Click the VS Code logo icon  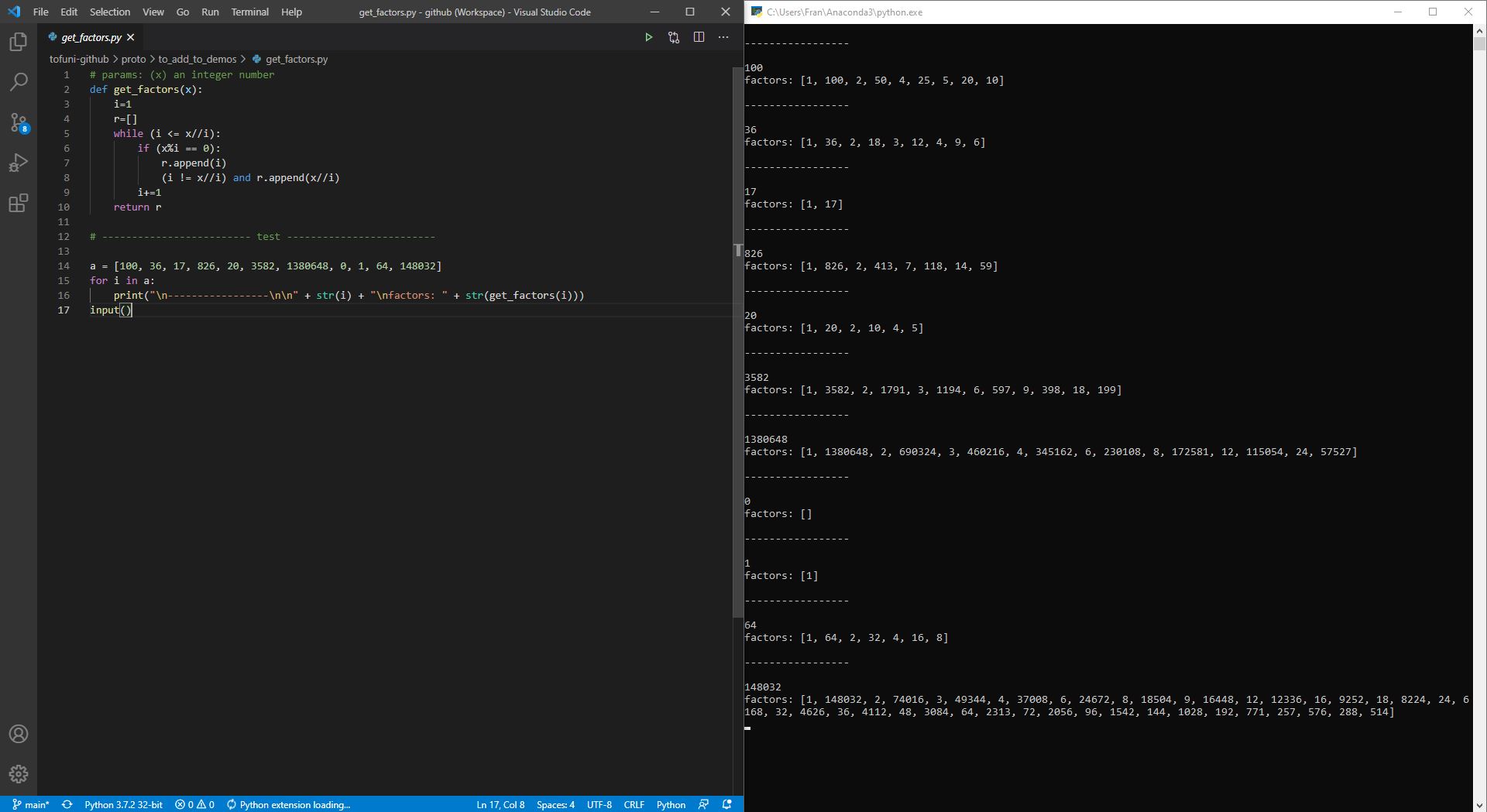coord(14,12)
